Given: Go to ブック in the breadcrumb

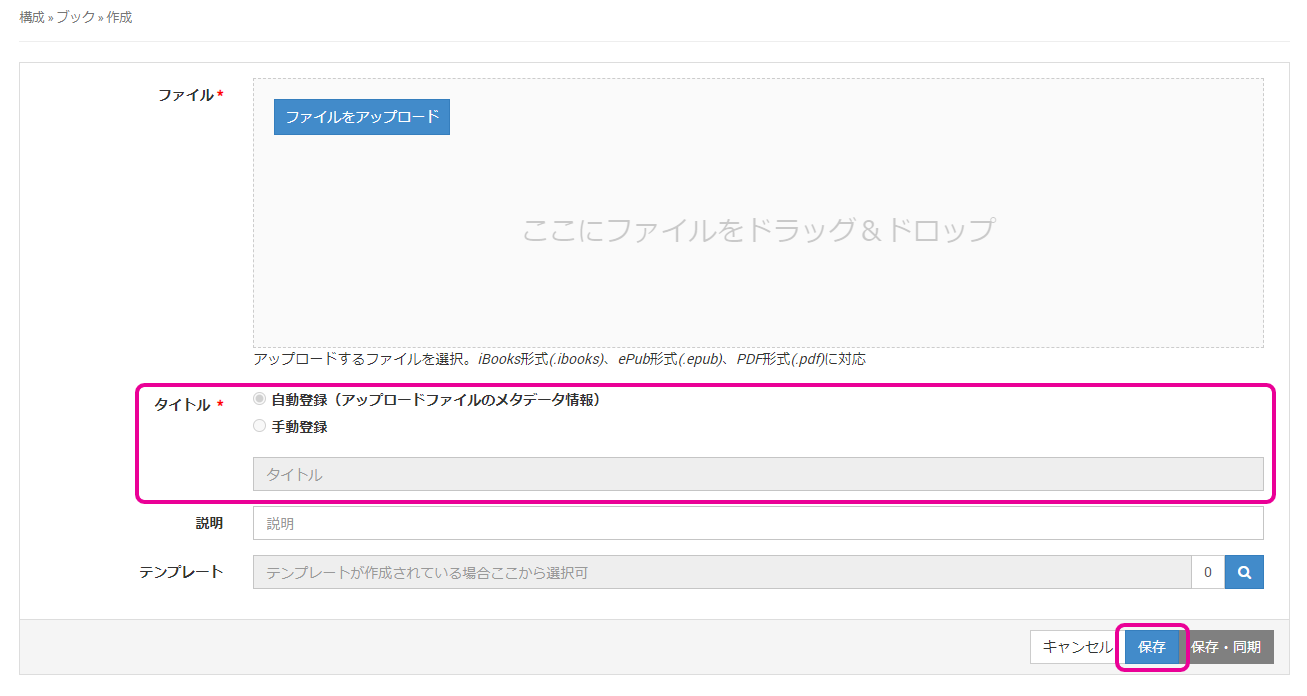Looking at the screenshot, I should tap(75, 18).
